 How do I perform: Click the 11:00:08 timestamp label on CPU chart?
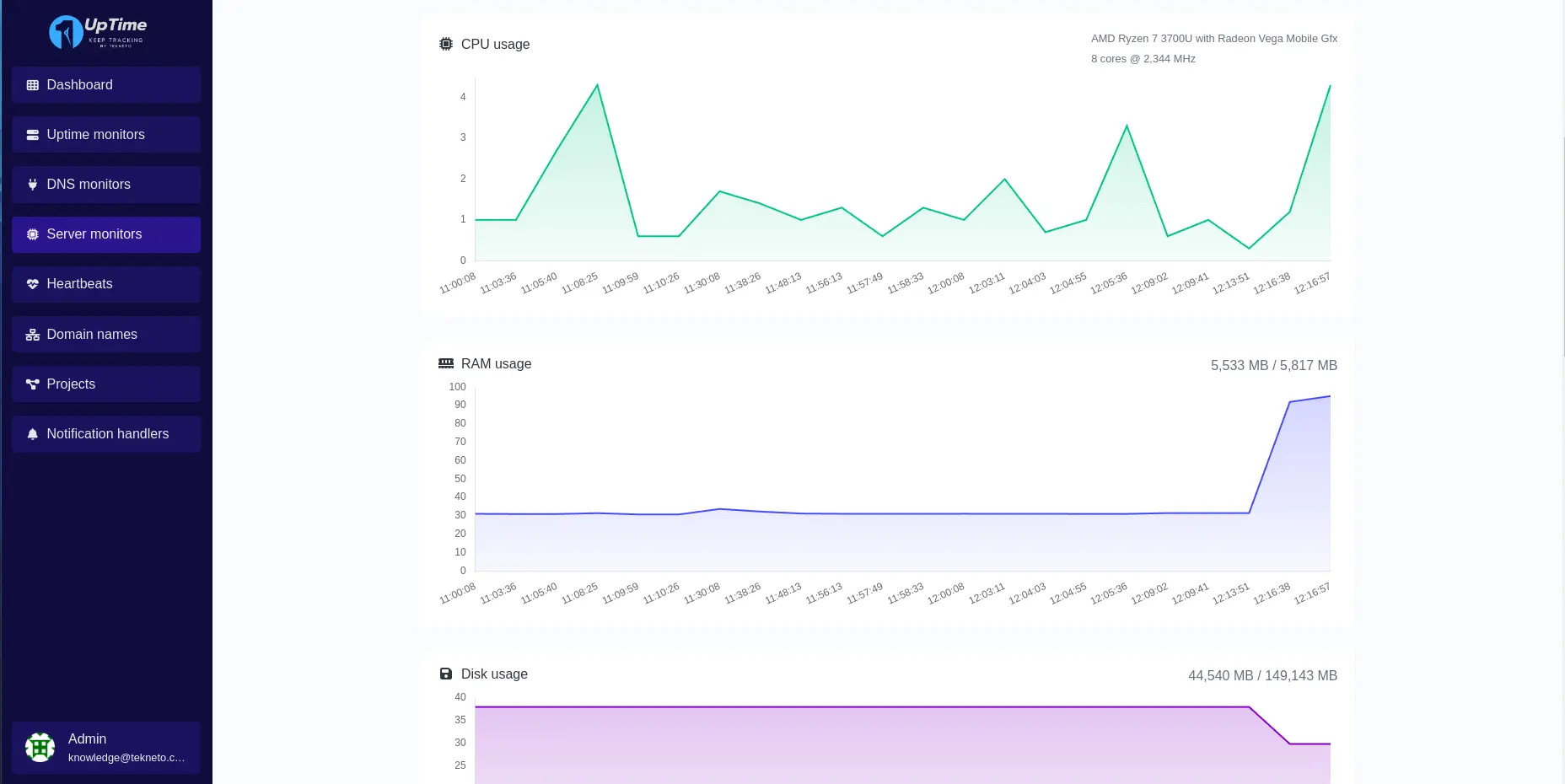(x=456, y=282)
